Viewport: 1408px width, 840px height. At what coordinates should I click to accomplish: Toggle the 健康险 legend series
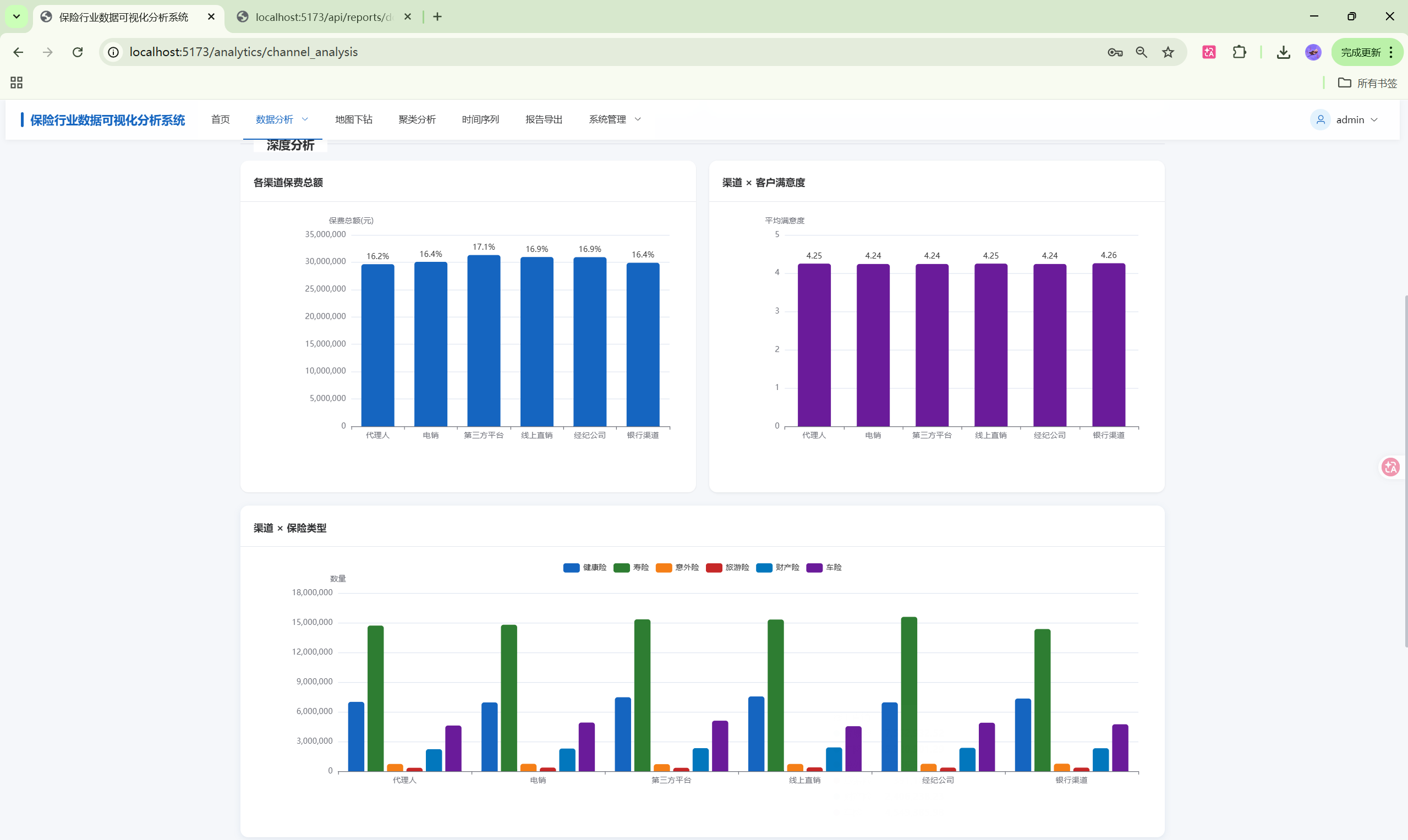click(584, 567)
